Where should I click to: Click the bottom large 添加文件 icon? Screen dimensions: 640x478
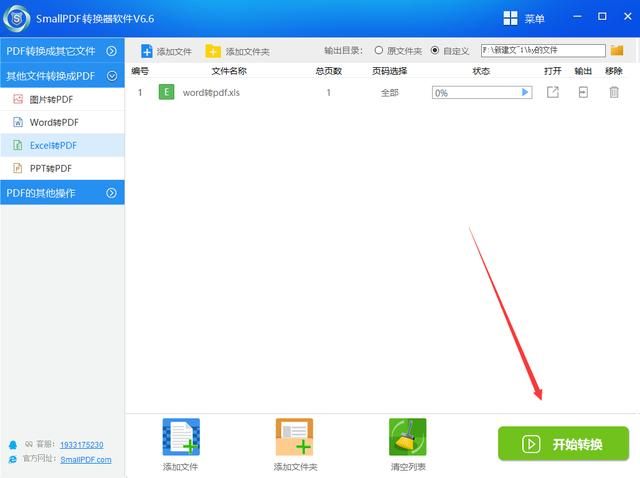(x=181, y=437)
